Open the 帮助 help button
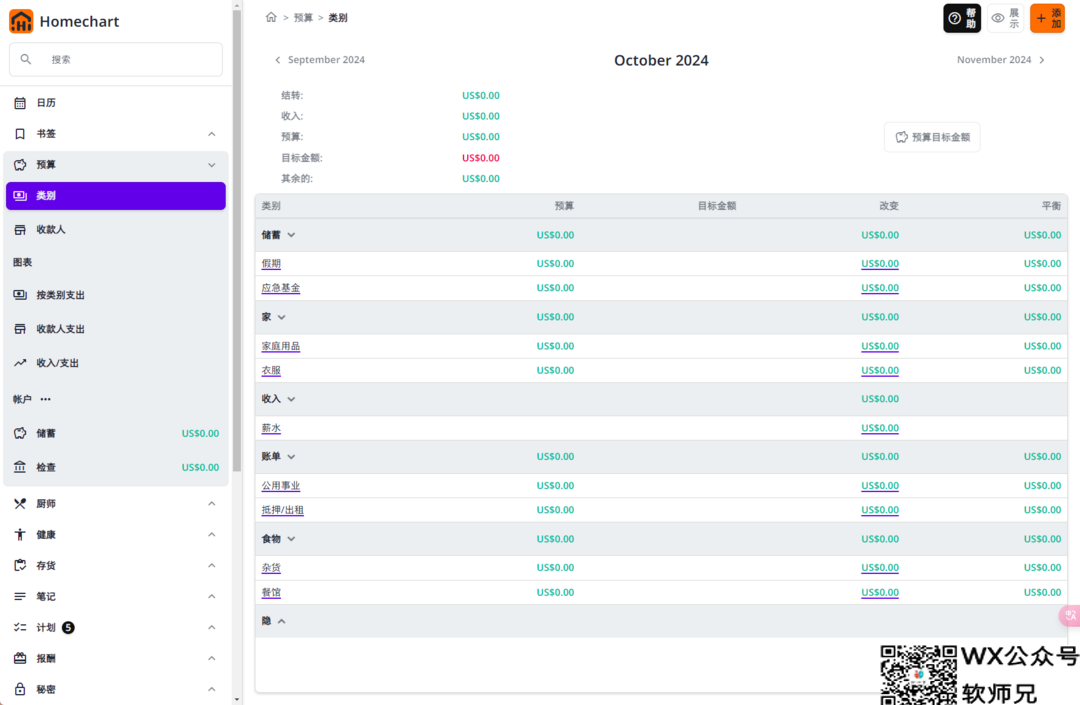The height and width of the screenshot is (705, 1080). point(962,18)
